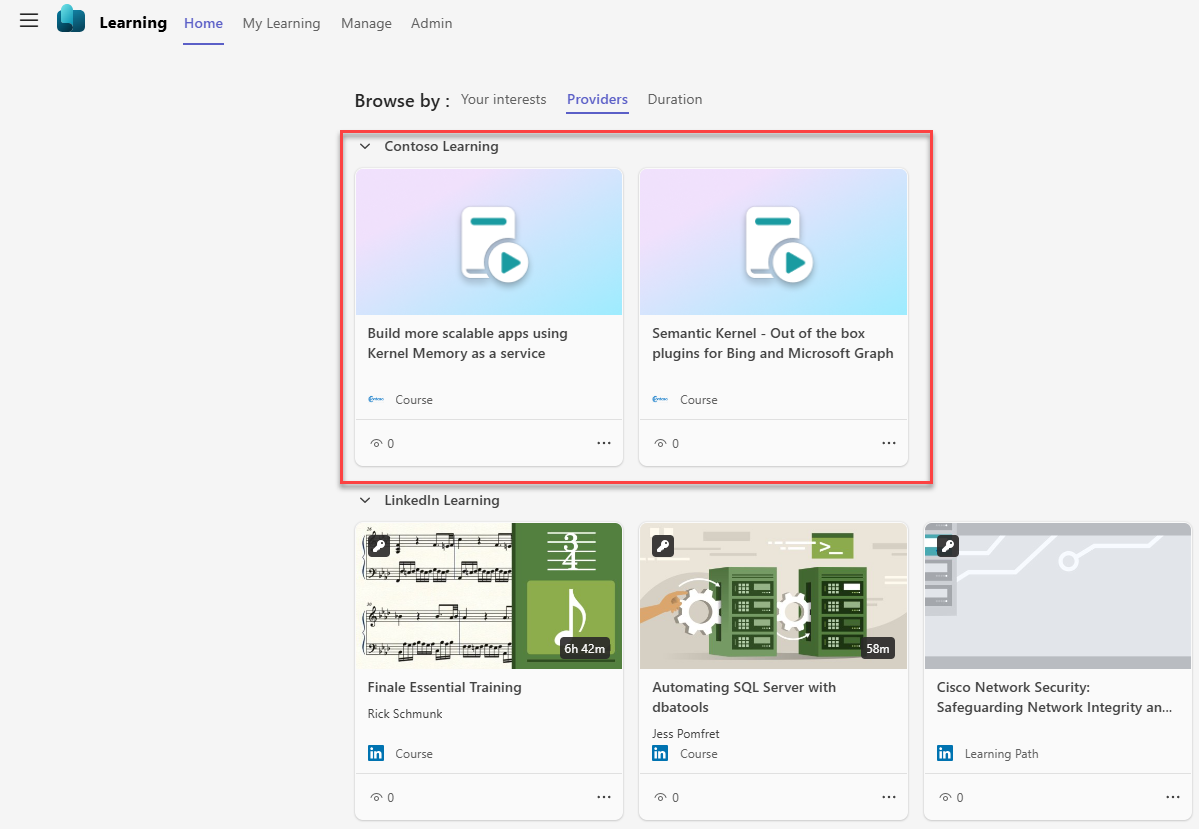Click the Automating SQL Server with dbatools title
The height and width of the screenshot is (829, 1199).
click(x=743, y=697)
